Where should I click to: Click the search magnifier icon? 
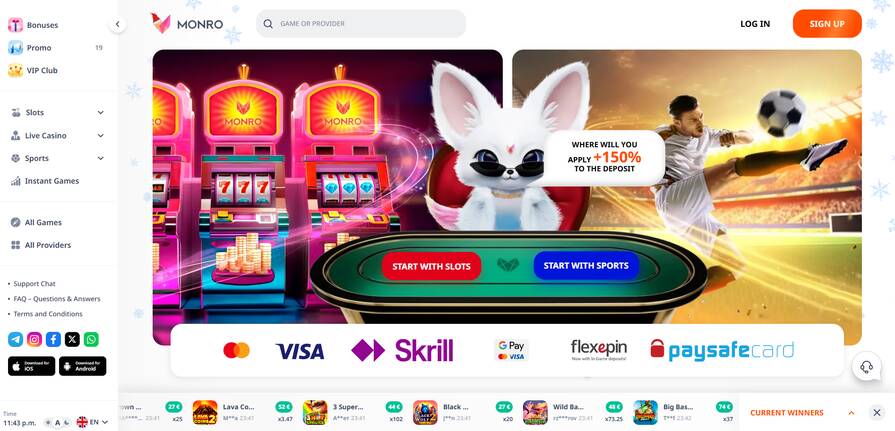268,24
